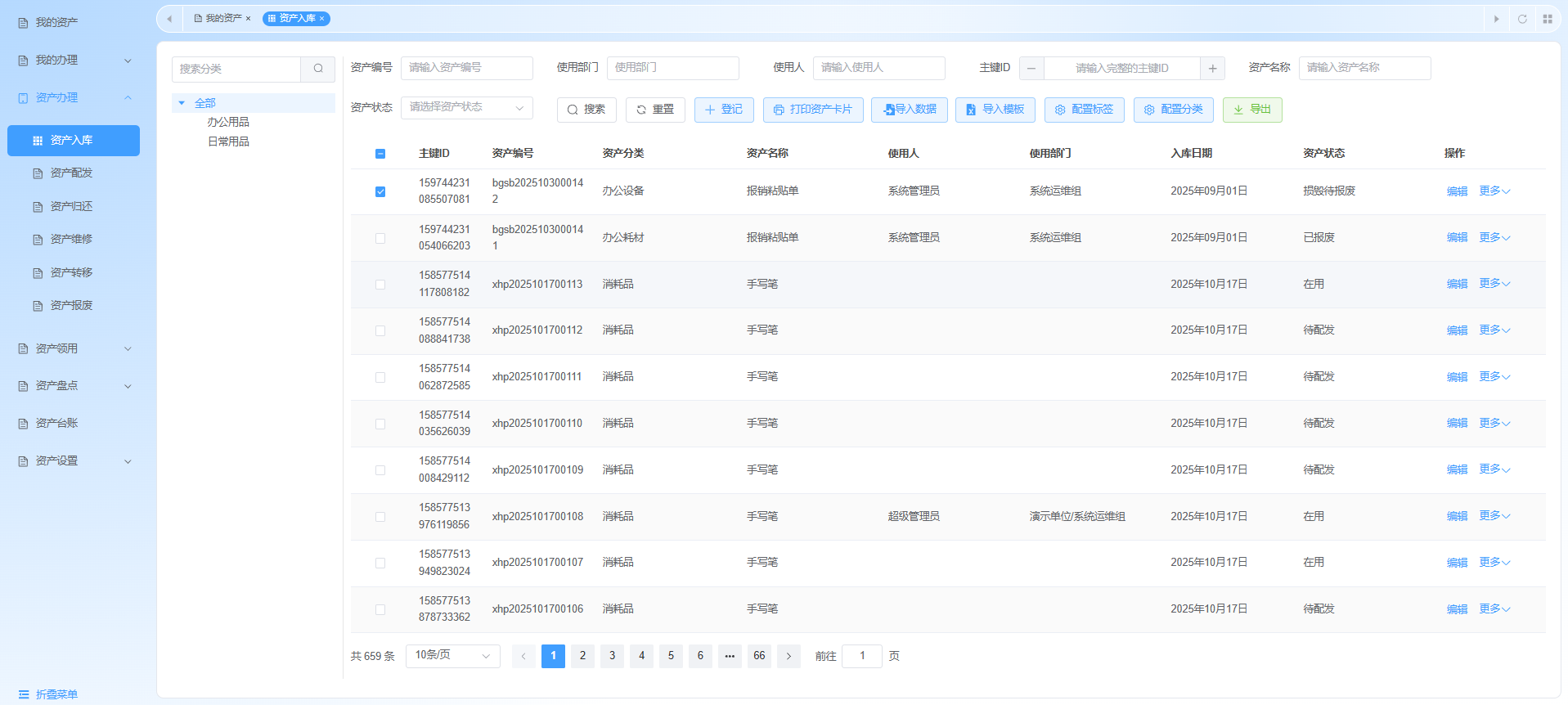Click the 搜索 button
The height and width of the screenshot is (705, 1568).
click(x=586, y=110)
